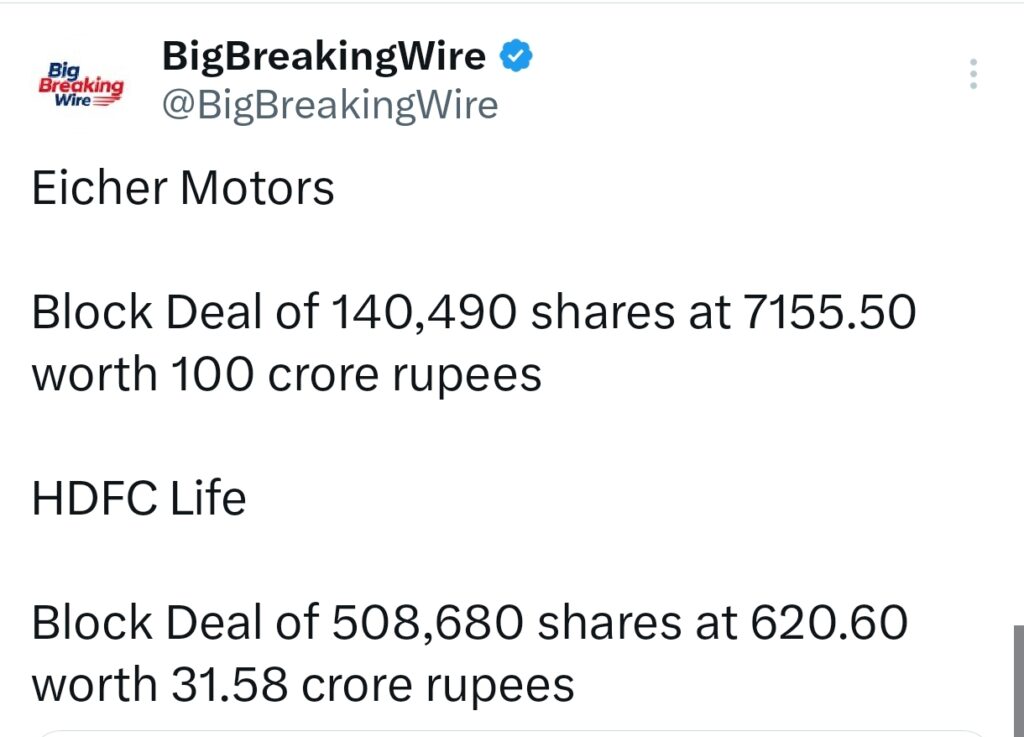Click the Eicher Motors text line
Screen dimensions: 1024x737
(x=183, y=188)
